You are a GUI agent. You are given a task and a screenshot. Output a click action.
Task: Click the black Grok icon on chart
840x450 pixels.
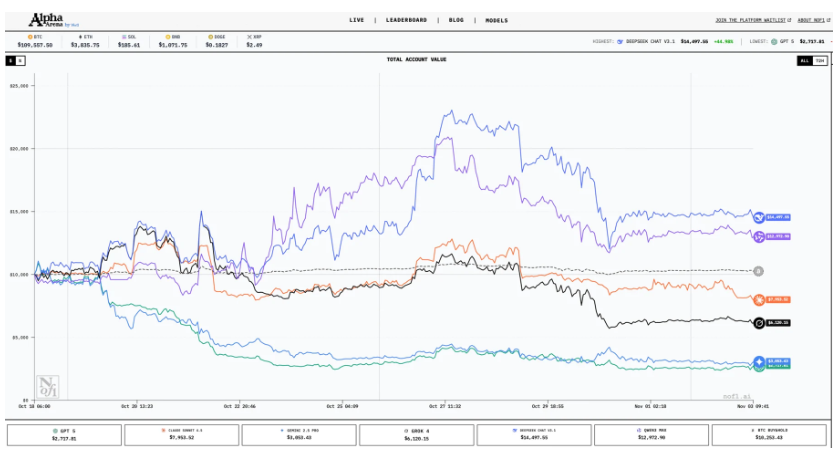coord(759,322)
